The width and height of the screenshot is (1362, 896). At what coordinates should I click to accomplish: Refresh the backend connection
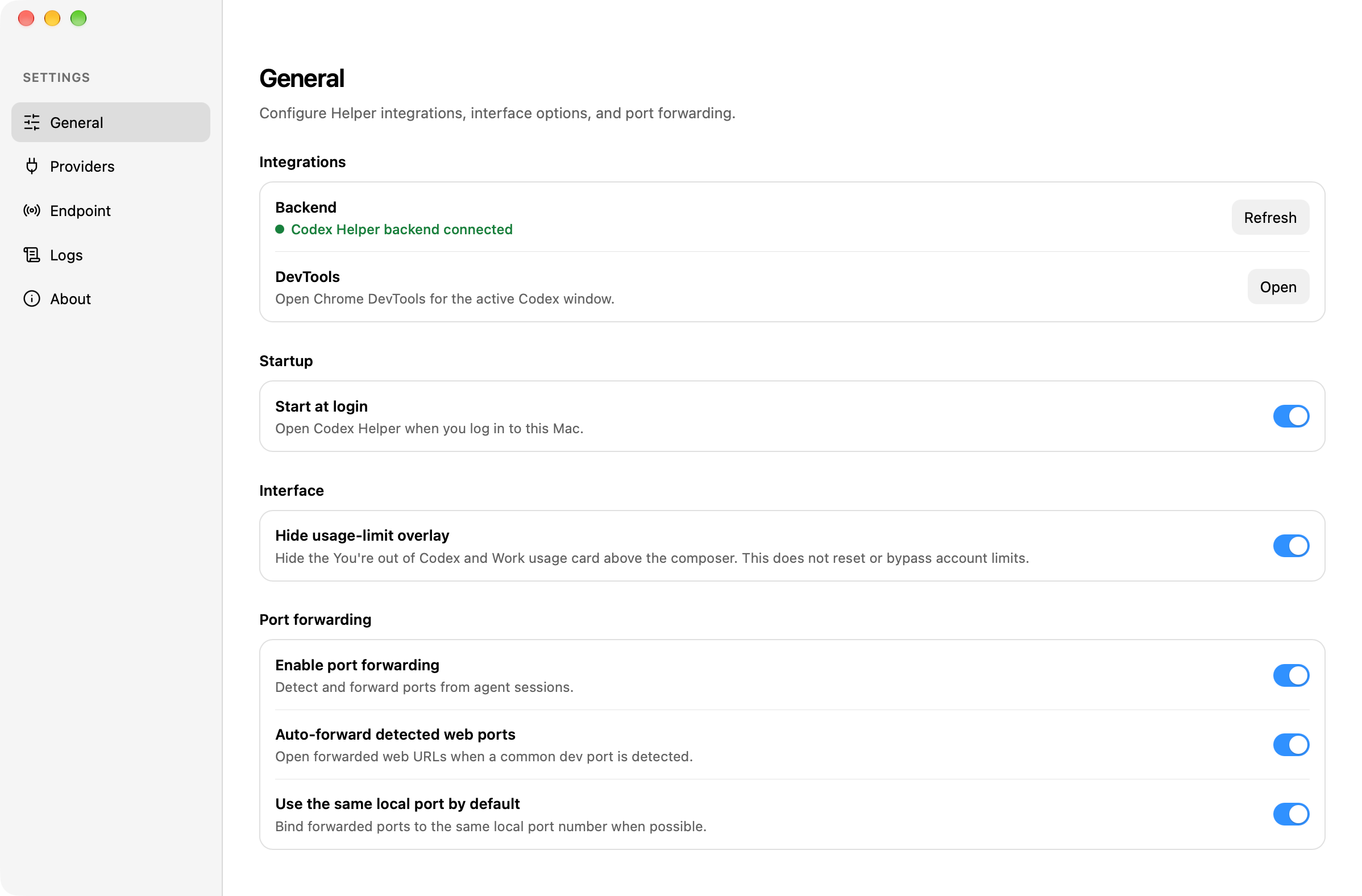(1270, 217)
